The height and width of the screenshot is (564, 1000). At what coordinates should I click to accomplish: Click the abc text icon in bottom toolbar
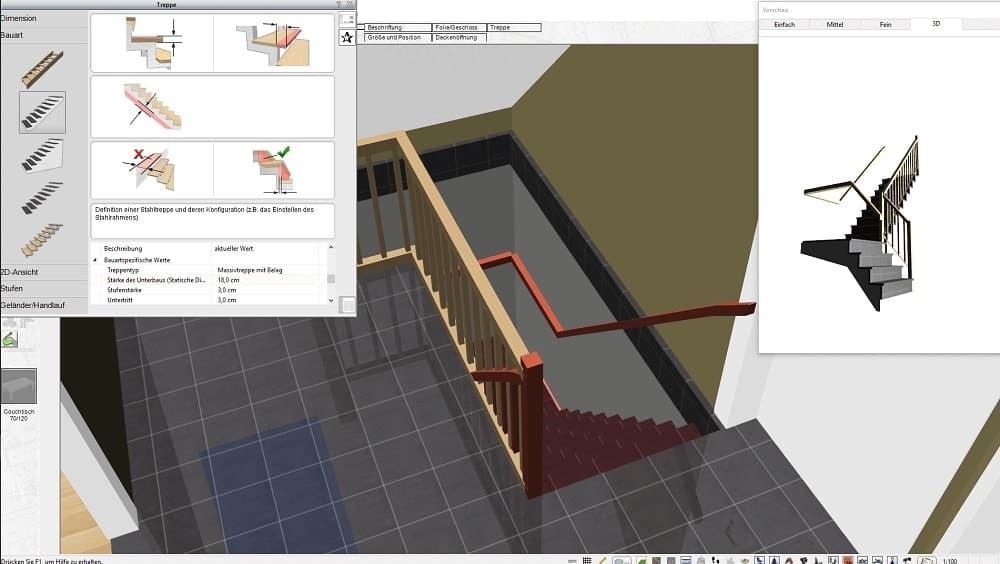(x=862, y=560)
